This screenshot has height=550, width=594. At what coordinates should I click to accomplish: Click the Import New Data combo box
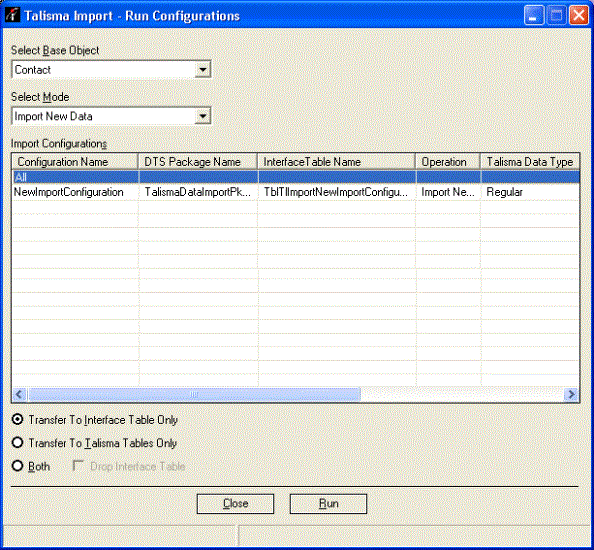coord(111,116)
